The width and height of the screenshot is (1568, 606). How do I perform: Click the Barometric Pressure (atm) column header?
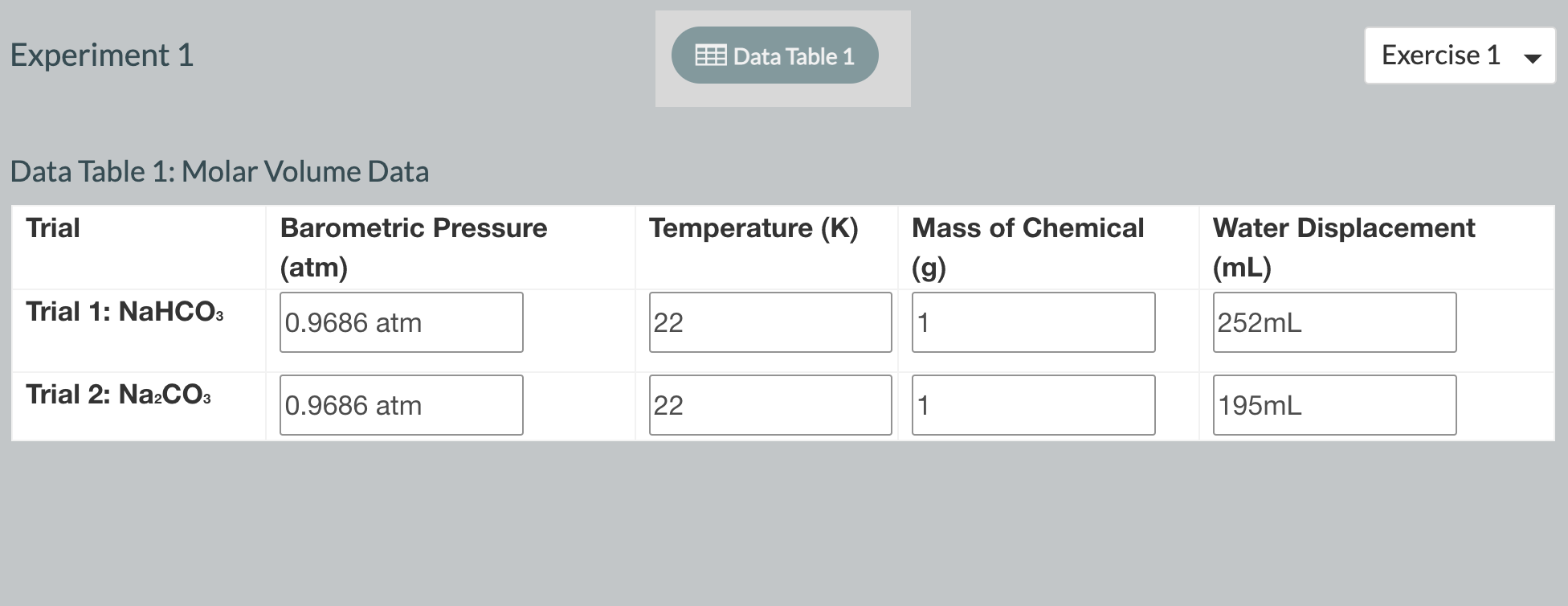[413, 246]
